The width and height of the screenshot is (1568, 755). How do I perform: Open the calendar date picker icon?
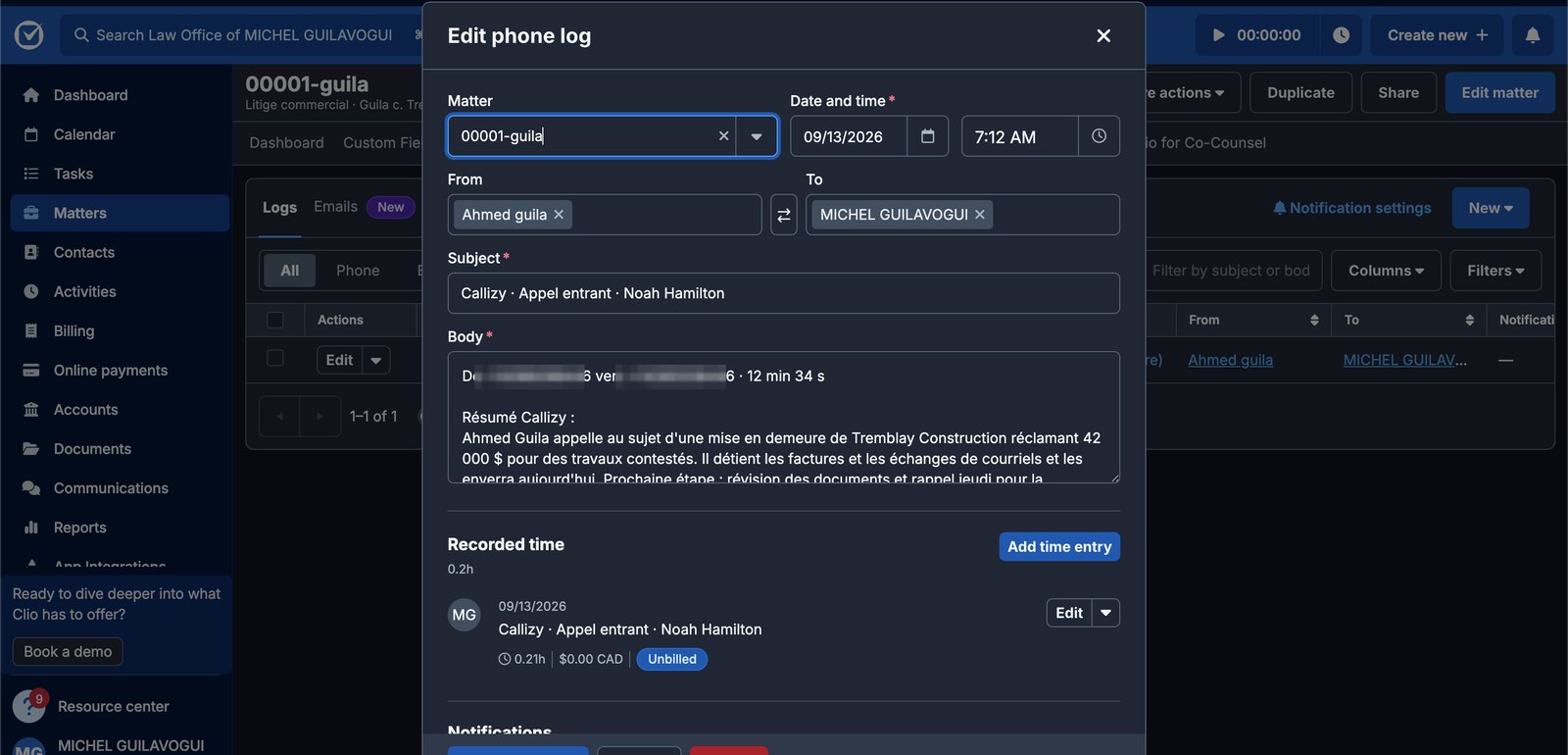[x=928, y=136]
